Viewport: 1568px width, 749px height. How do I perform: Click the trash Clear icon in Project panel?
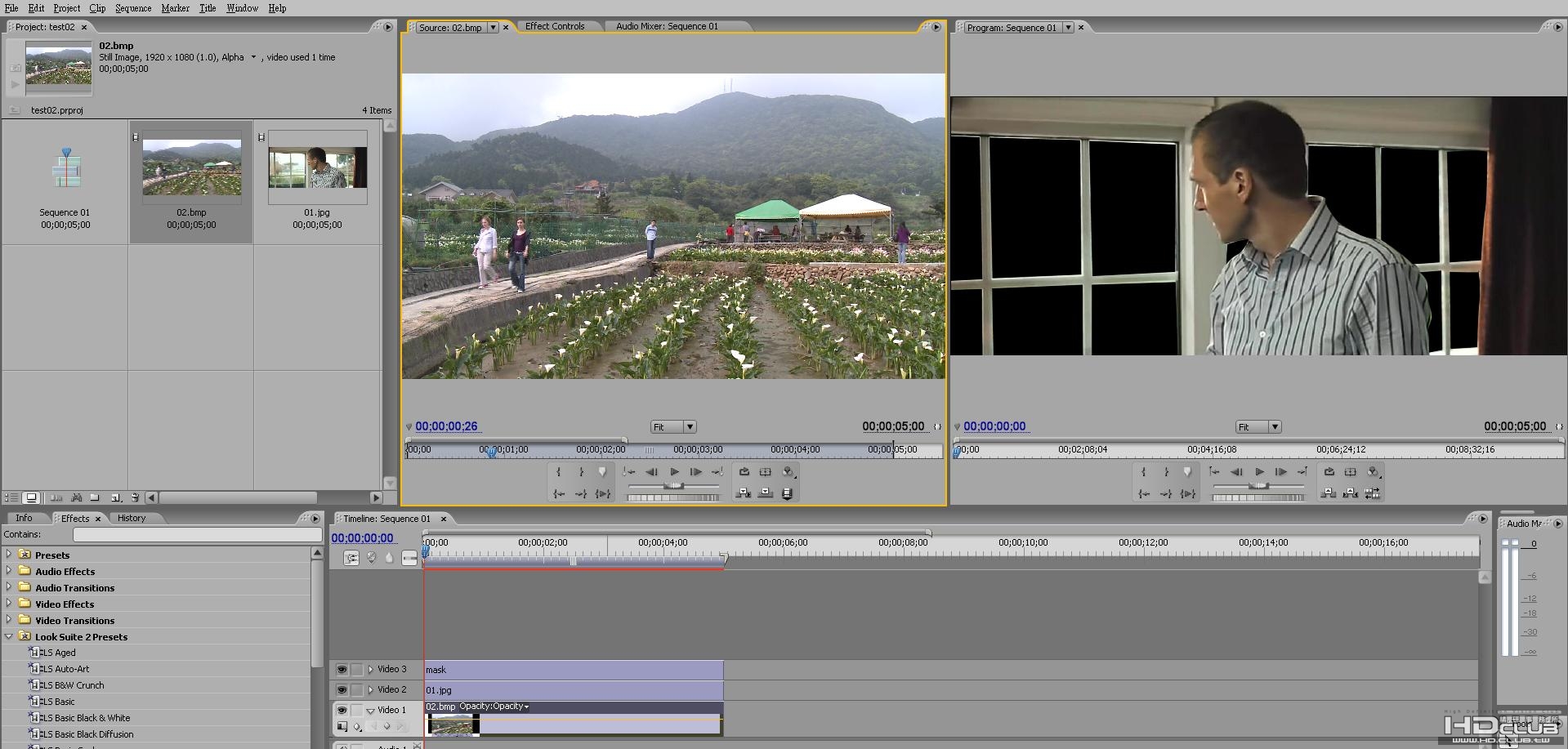(x=135, y=497)
